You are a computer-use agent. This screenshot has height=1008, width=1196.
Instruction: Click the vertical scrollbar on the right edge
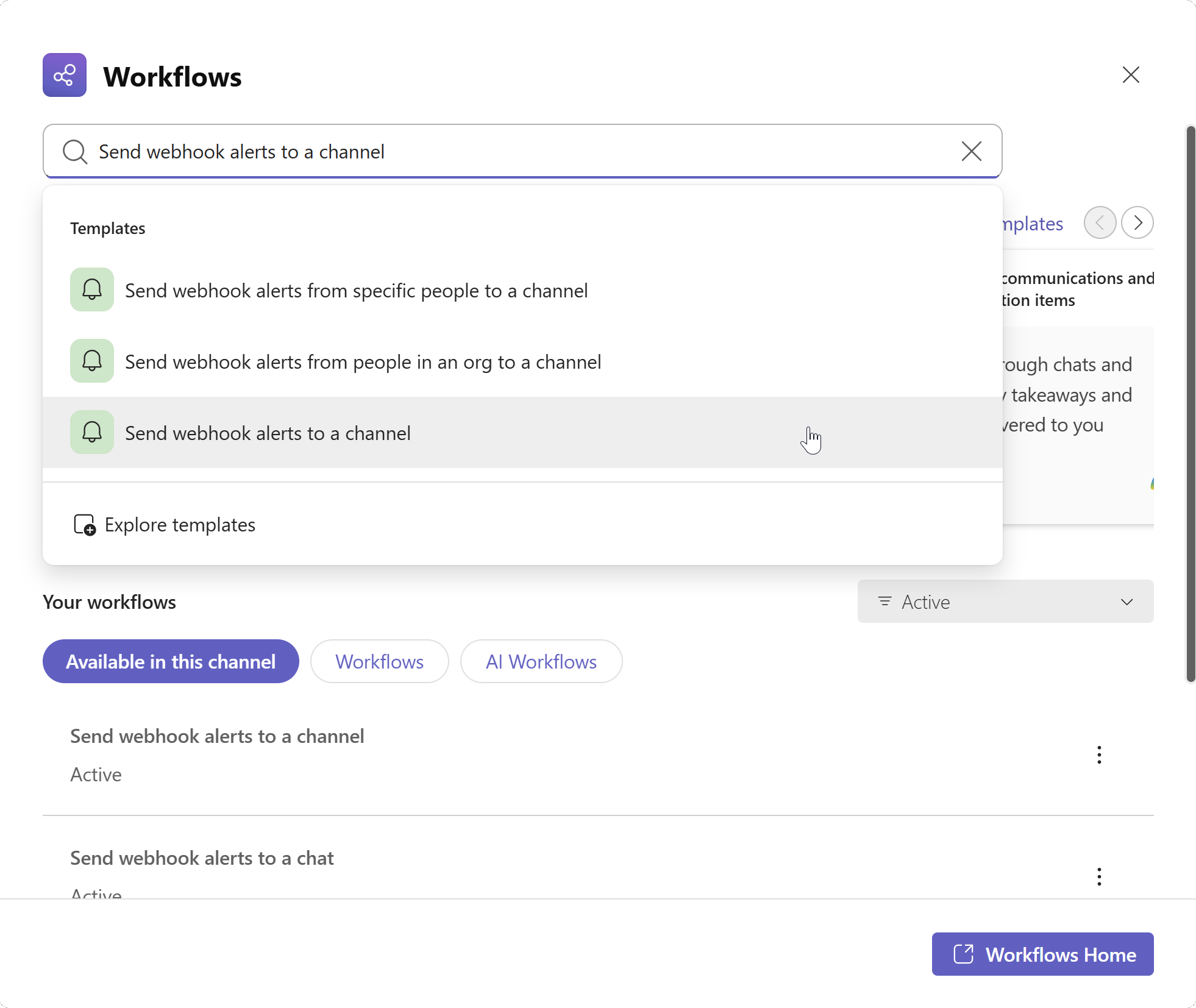pyautogui.click(x=1189, y=402)
